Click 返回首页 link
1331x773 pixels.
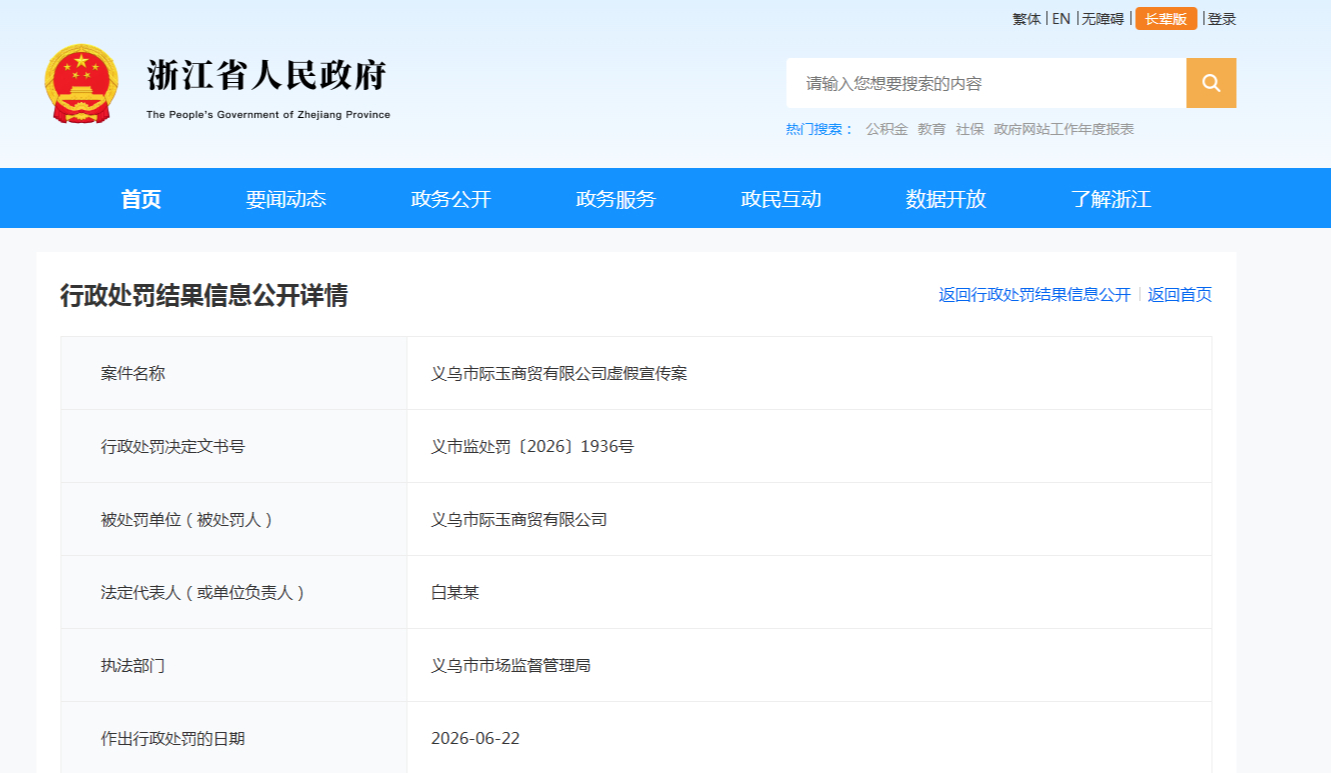(1180, 294)
